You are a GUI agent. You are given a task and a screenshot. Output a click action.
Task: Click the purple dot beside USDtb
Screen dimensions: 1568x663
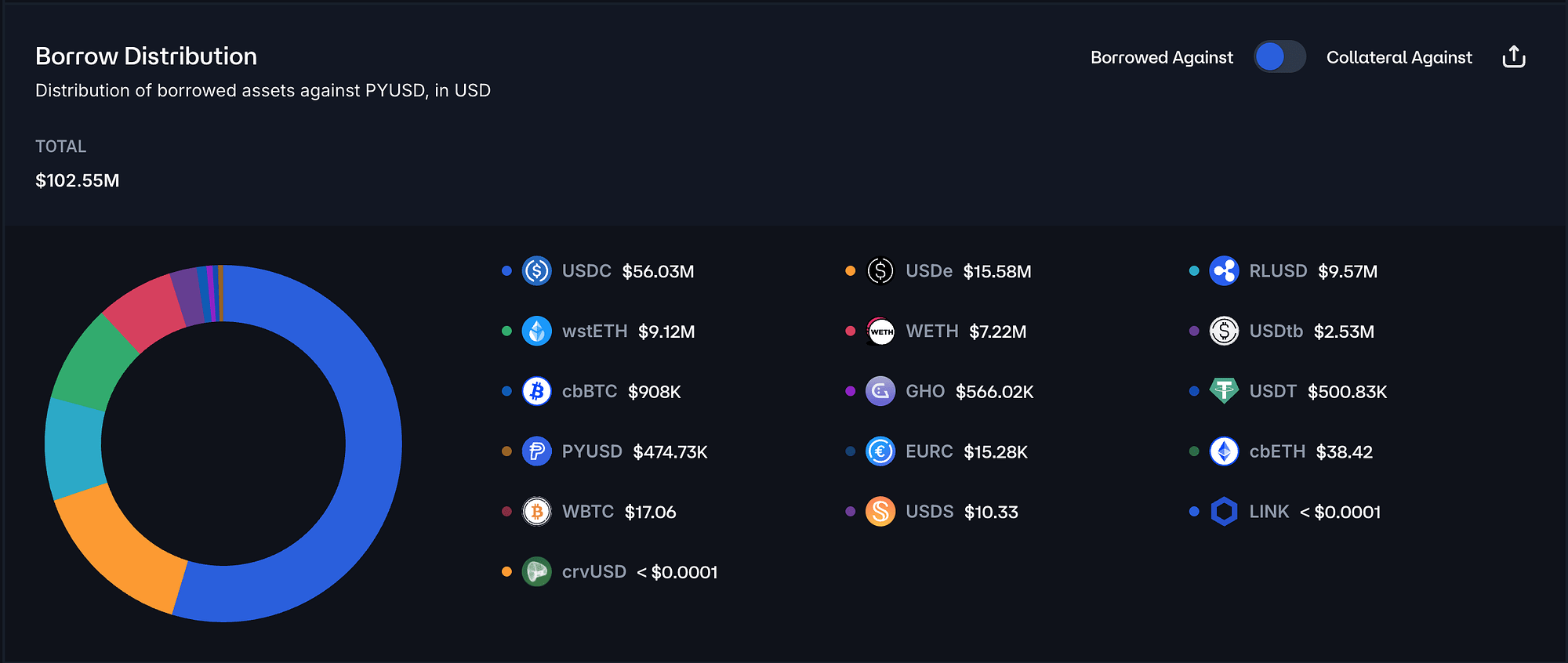1194,331
